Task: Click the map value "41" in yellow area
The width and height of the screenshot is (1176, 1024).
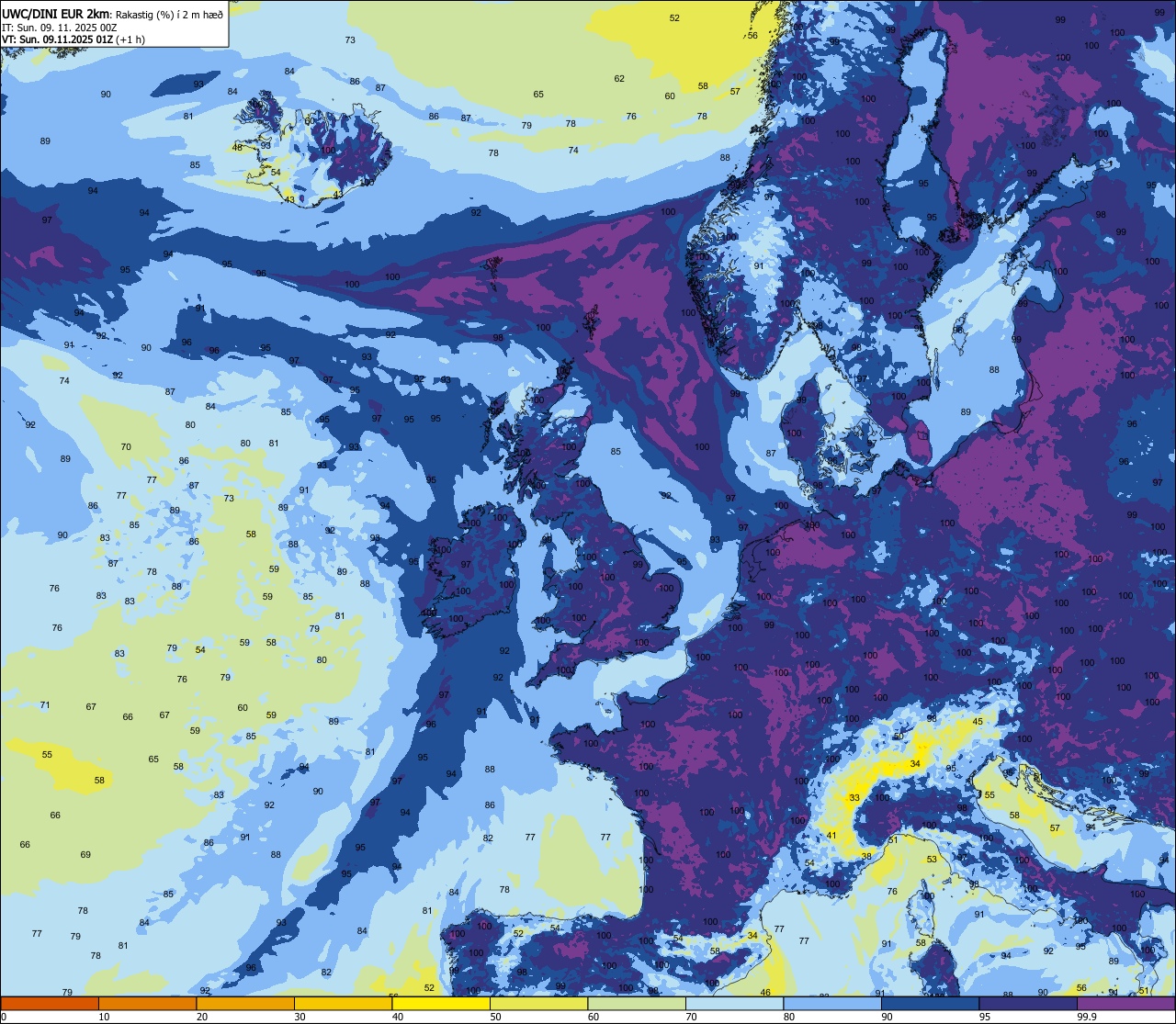Action: point(831,835)
